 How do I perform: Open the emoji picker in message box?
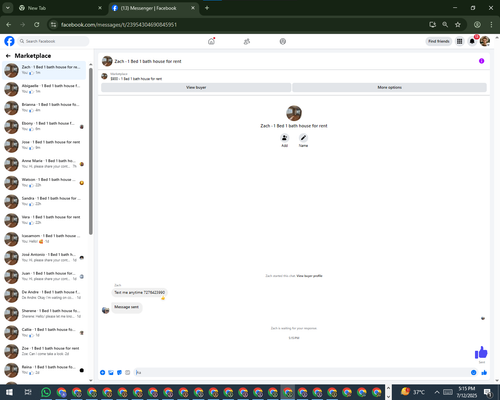(x=474, y=372)
